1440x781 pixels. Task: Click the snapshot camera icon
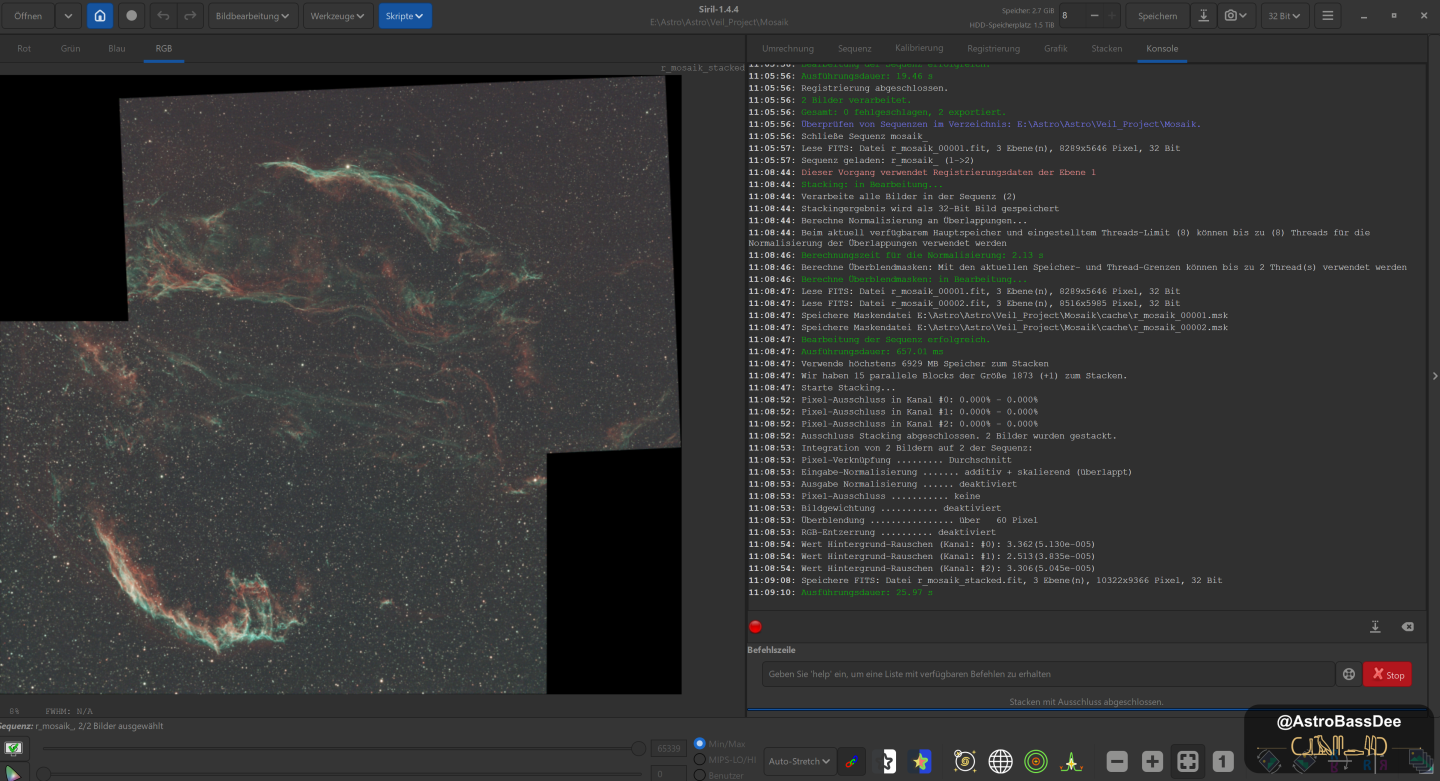[x=1237, y=16]
